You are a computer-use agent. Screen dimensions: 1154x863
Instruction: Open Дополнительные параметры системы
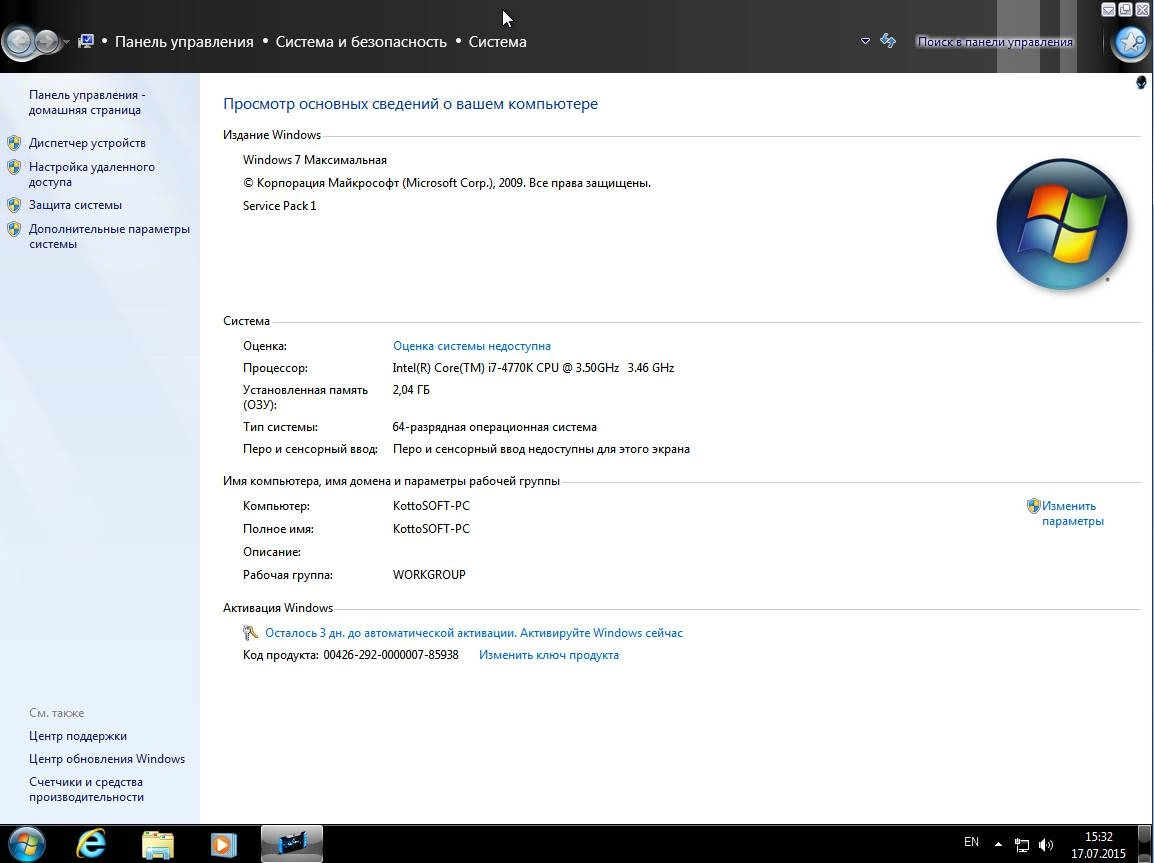click(x=109, y=236)
